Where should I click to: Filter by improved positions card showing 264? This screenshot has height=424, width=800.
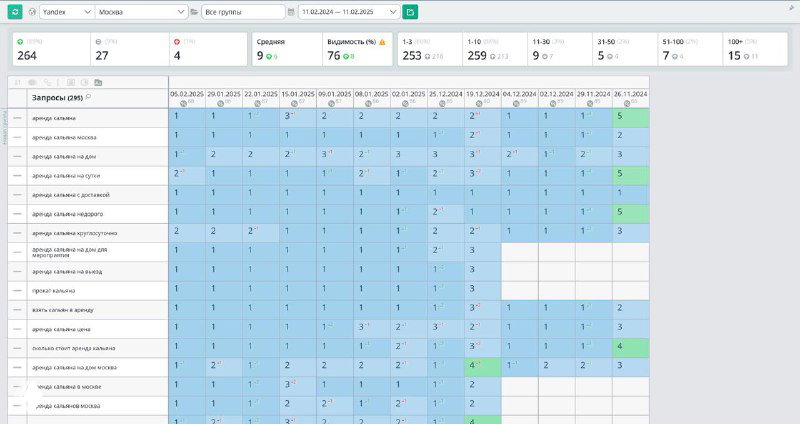[52, 49]
